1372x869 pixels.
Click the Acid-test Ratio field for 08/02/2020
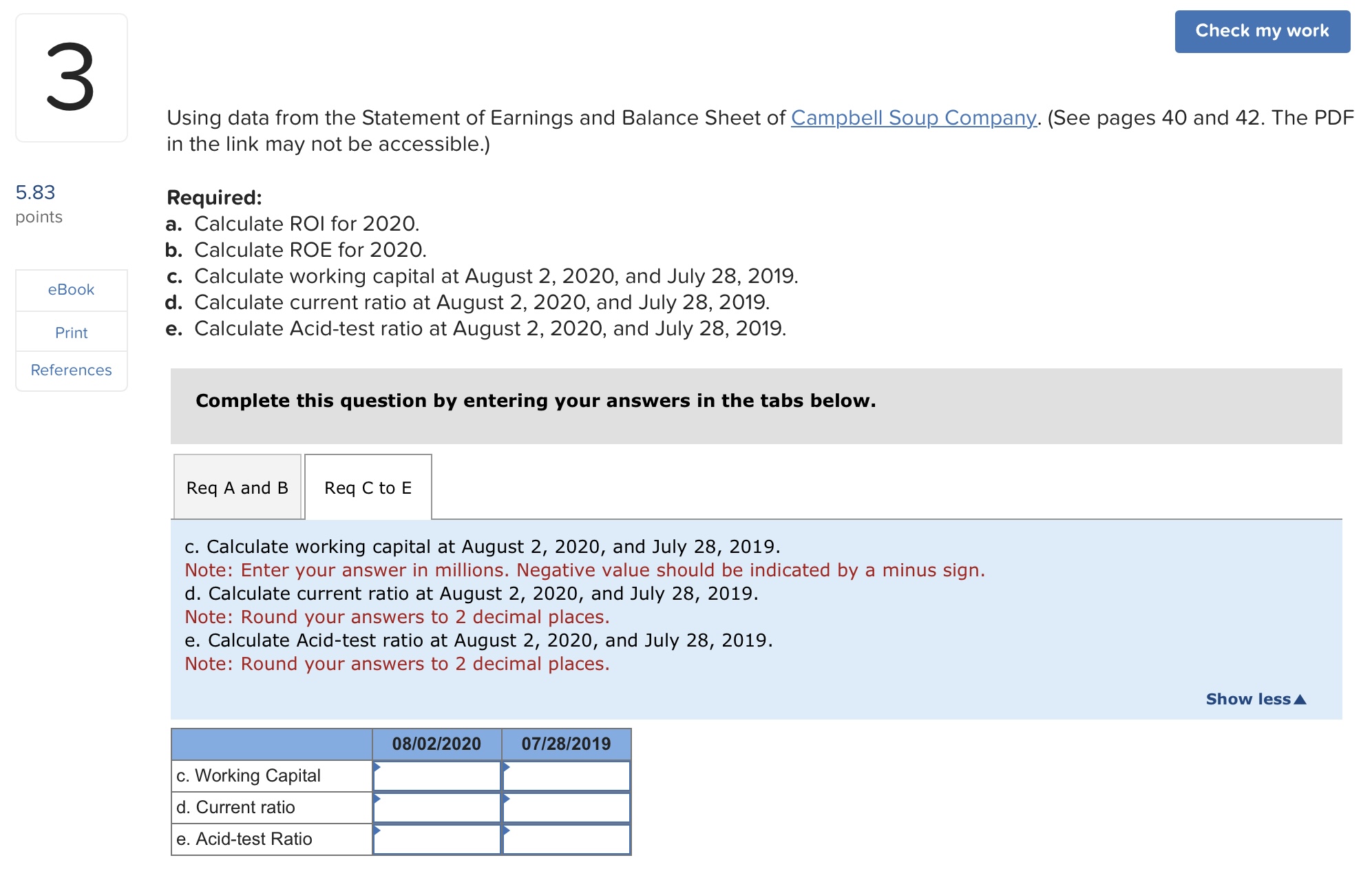click(x=439, y=839)
